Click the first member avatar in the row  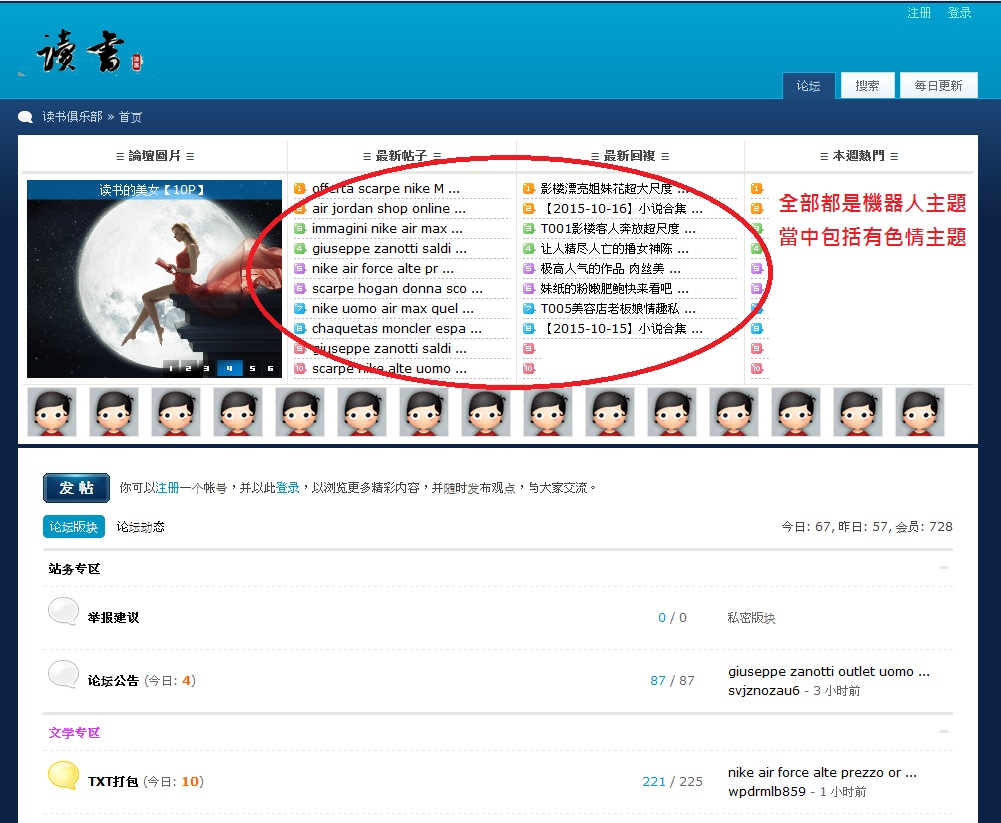click(51, 412)
